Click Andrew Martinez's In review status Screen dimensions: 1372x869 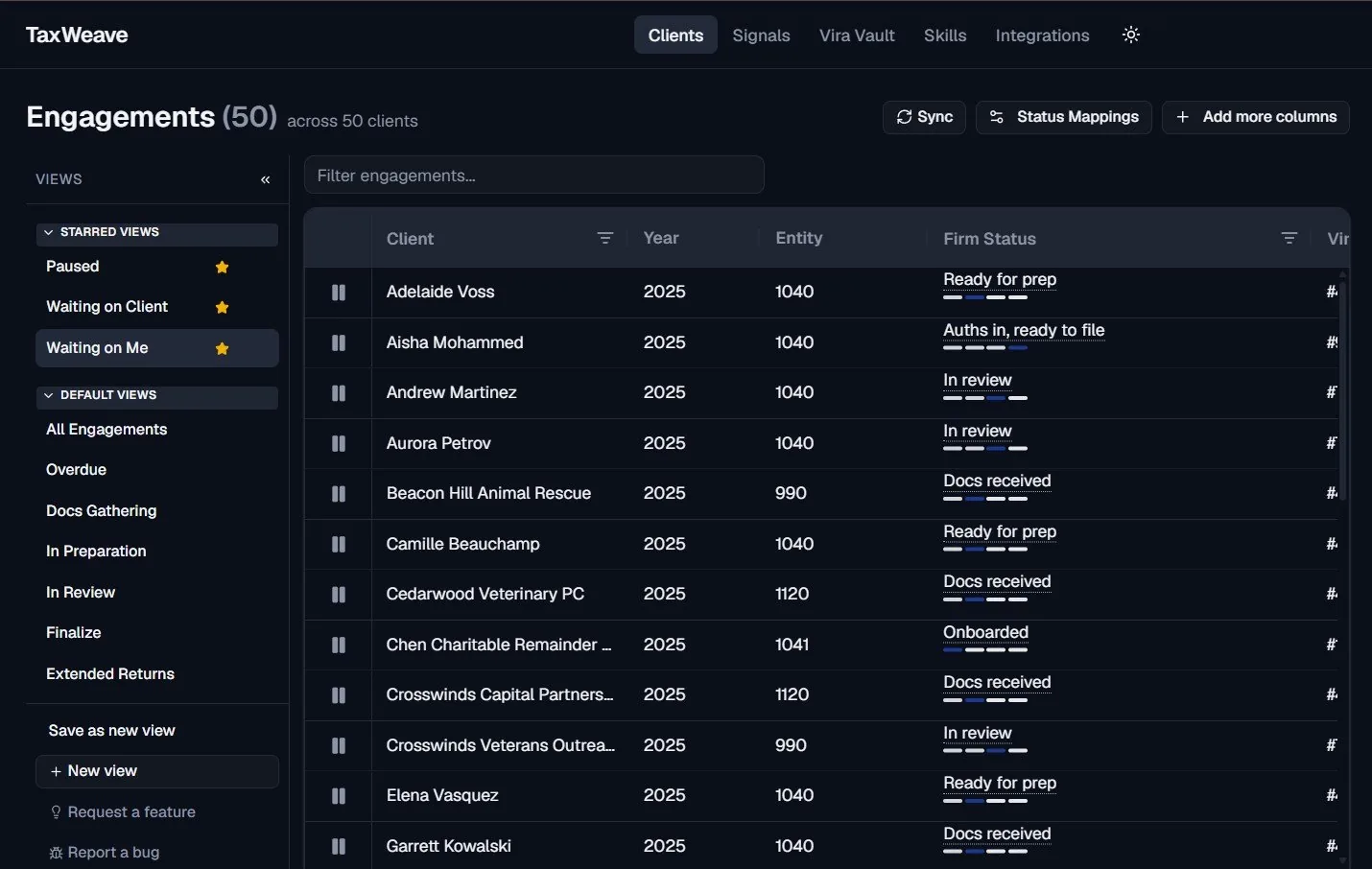[977, 380]
